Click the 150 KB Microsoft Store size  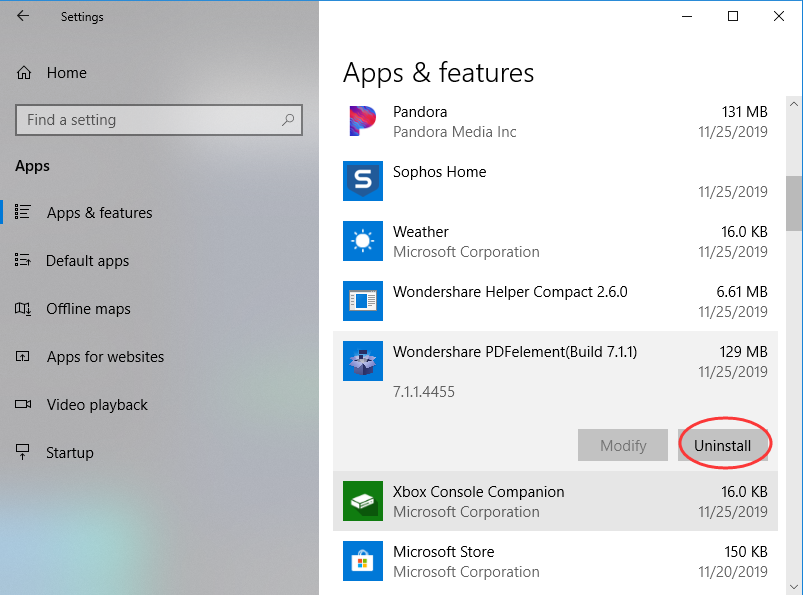pyautogui.click(x=746, y=551)
